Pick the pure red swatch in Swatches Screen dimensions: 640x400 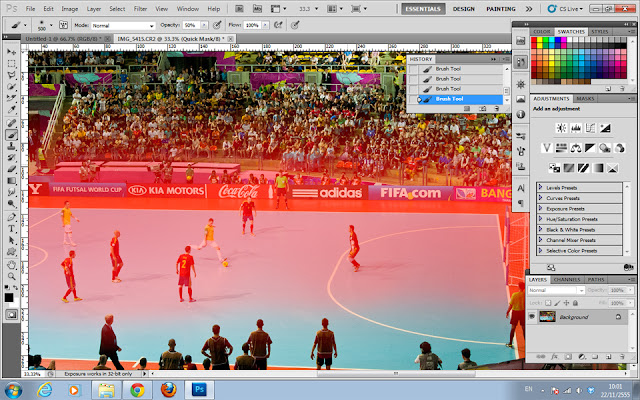(534, 40)
